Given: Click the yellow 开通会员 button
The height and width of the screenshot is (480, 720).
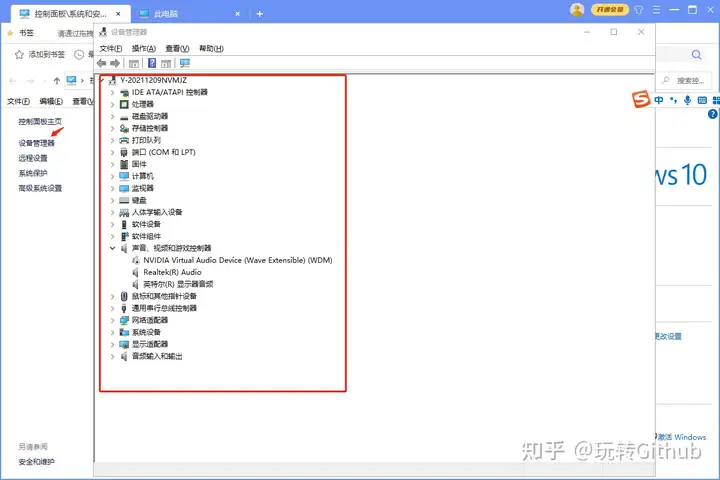Looking at the screenshot, I should [609, 9].
